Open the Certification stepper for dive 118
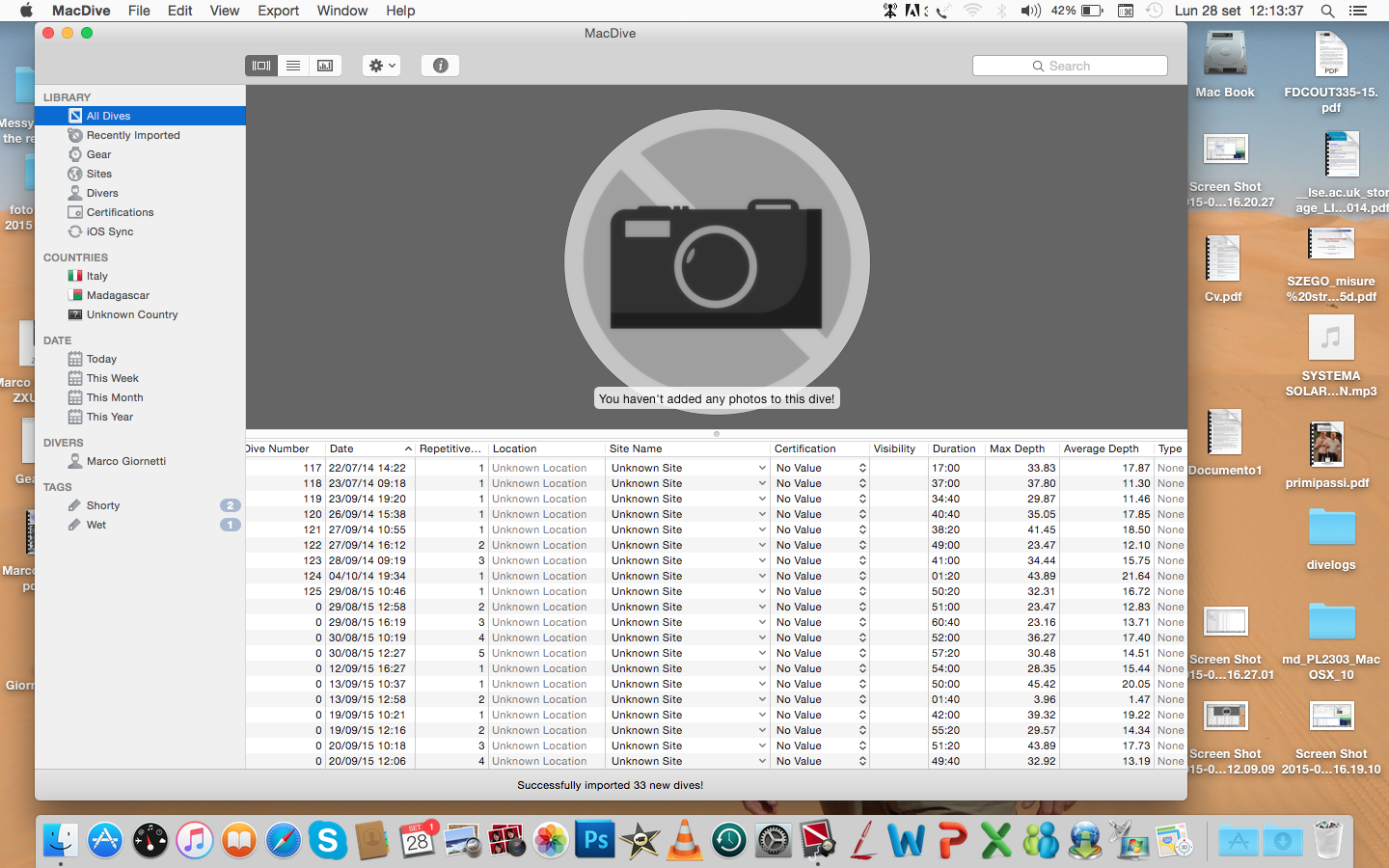Image resolution: width=1389 pixels, height=868 pixels. tap(862, 483)
